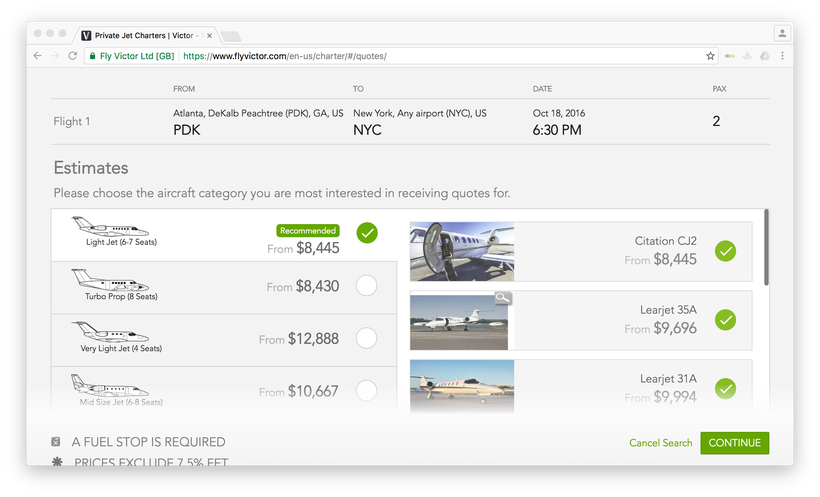Click the browser back arrow
The width and height of the screenshot is (820, 497).
tap(37, 55)
